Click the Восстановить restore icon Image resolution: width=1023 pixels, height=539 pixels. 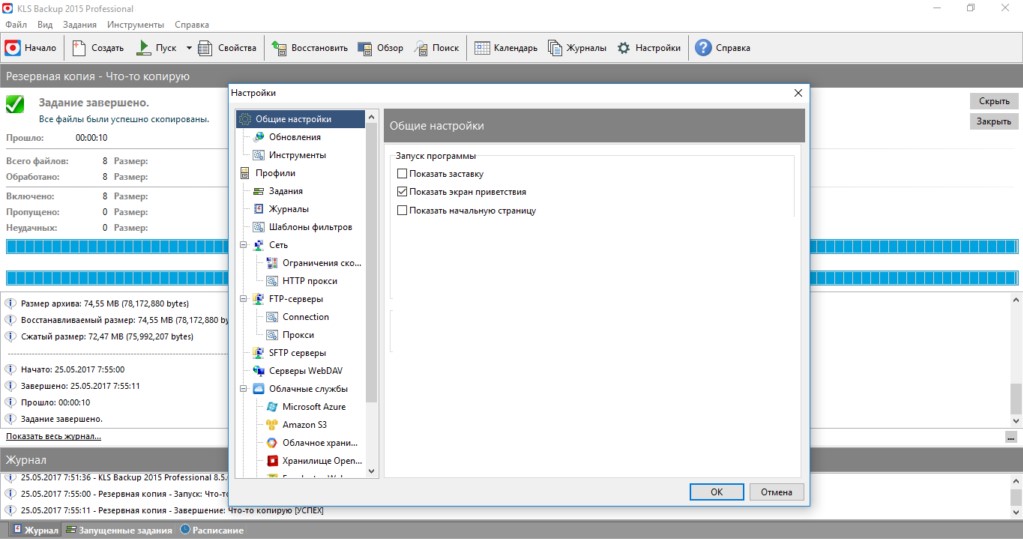tap(279, 48)
